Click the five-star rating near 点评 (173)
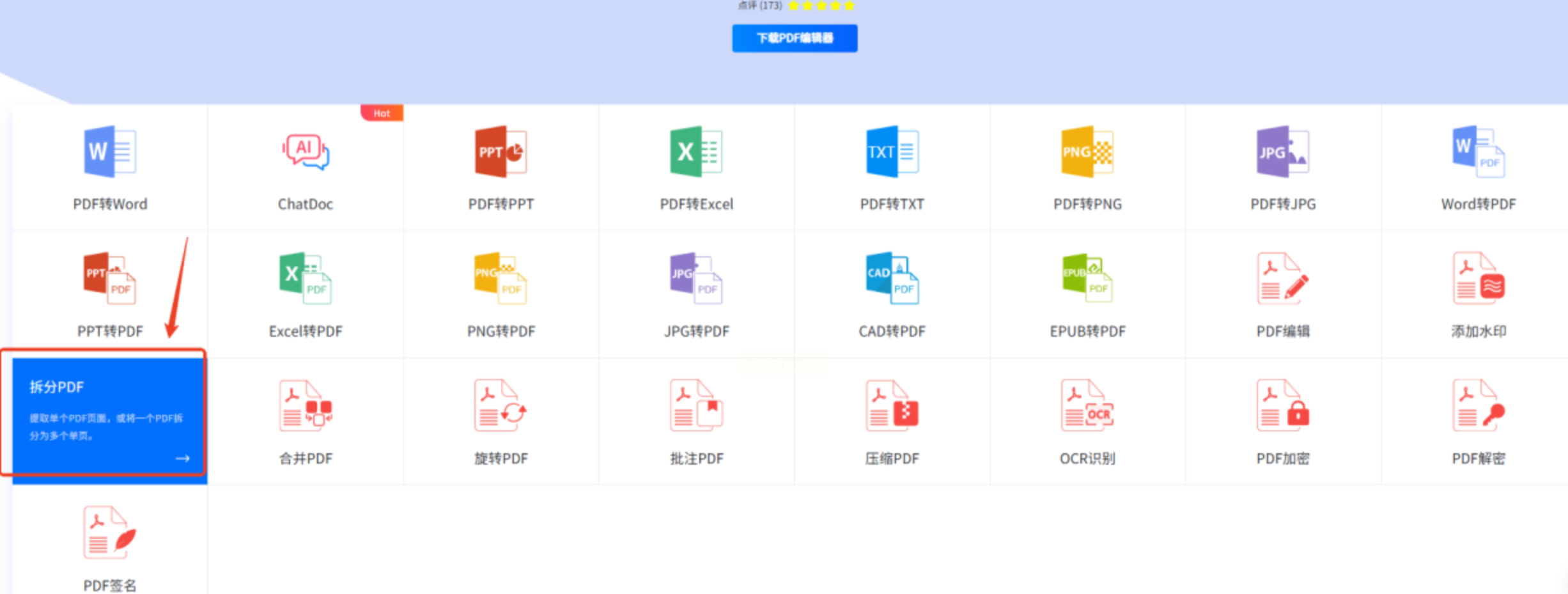 coord(821,6)
